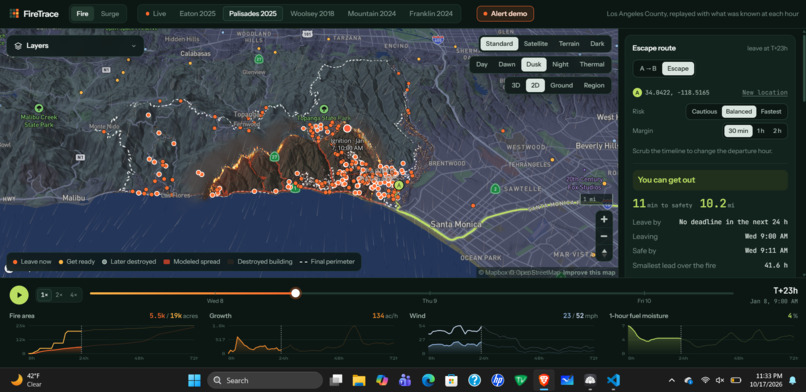806x392 pixels.
Task: Click the large ignition point marker
Action: (347, 128)
